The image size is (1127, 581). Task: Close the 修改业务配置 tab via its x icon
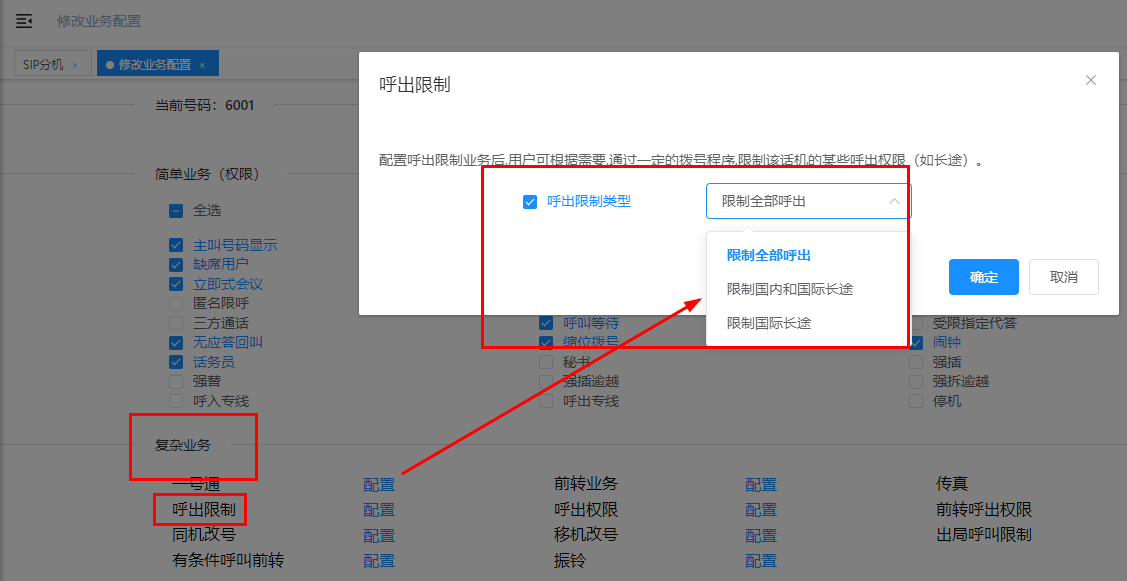pos(200,62)
